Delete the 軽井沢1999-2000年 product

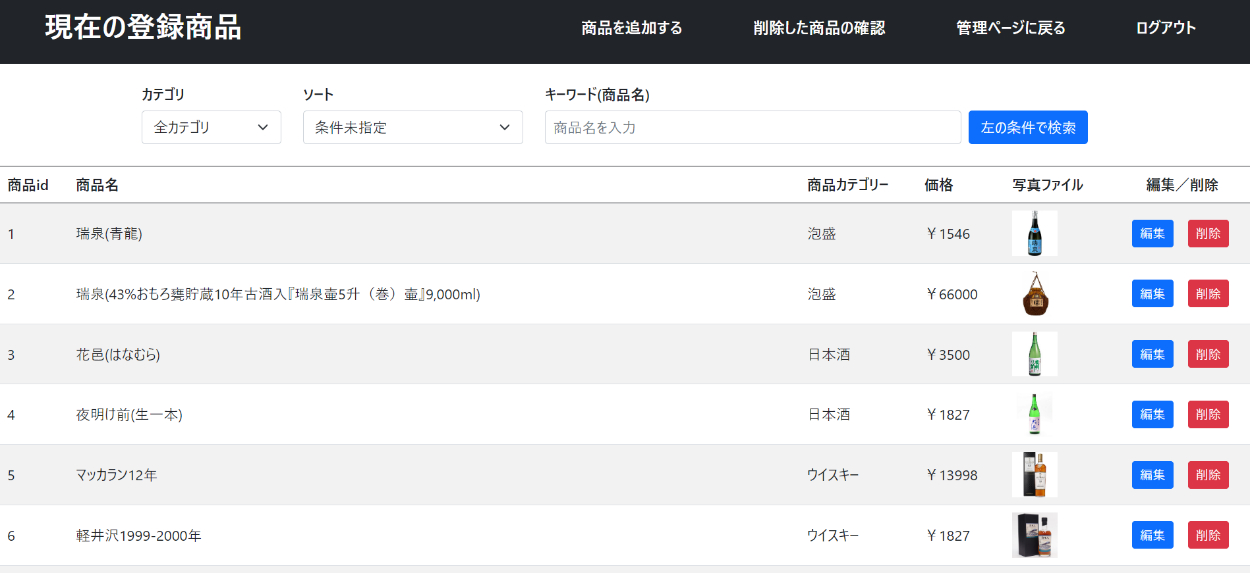pyautogui.click(x=1208, y=535)
